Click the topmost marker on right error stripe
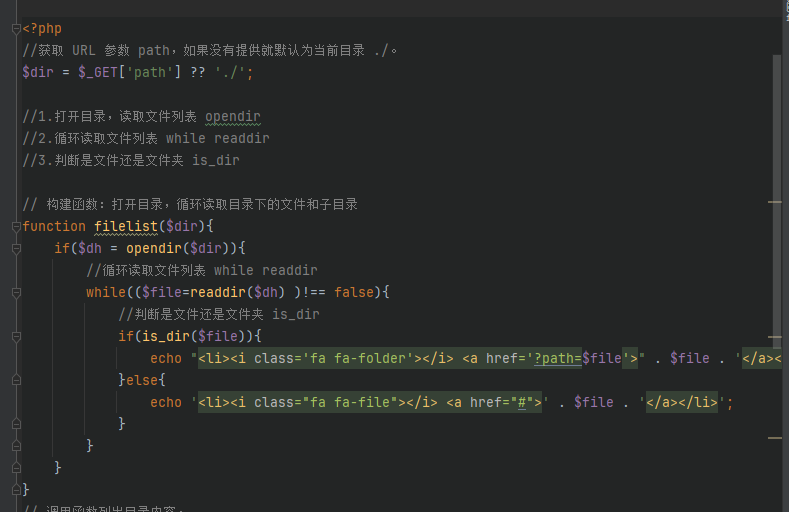This screenshot has width=789, height=512. [774, 203]
